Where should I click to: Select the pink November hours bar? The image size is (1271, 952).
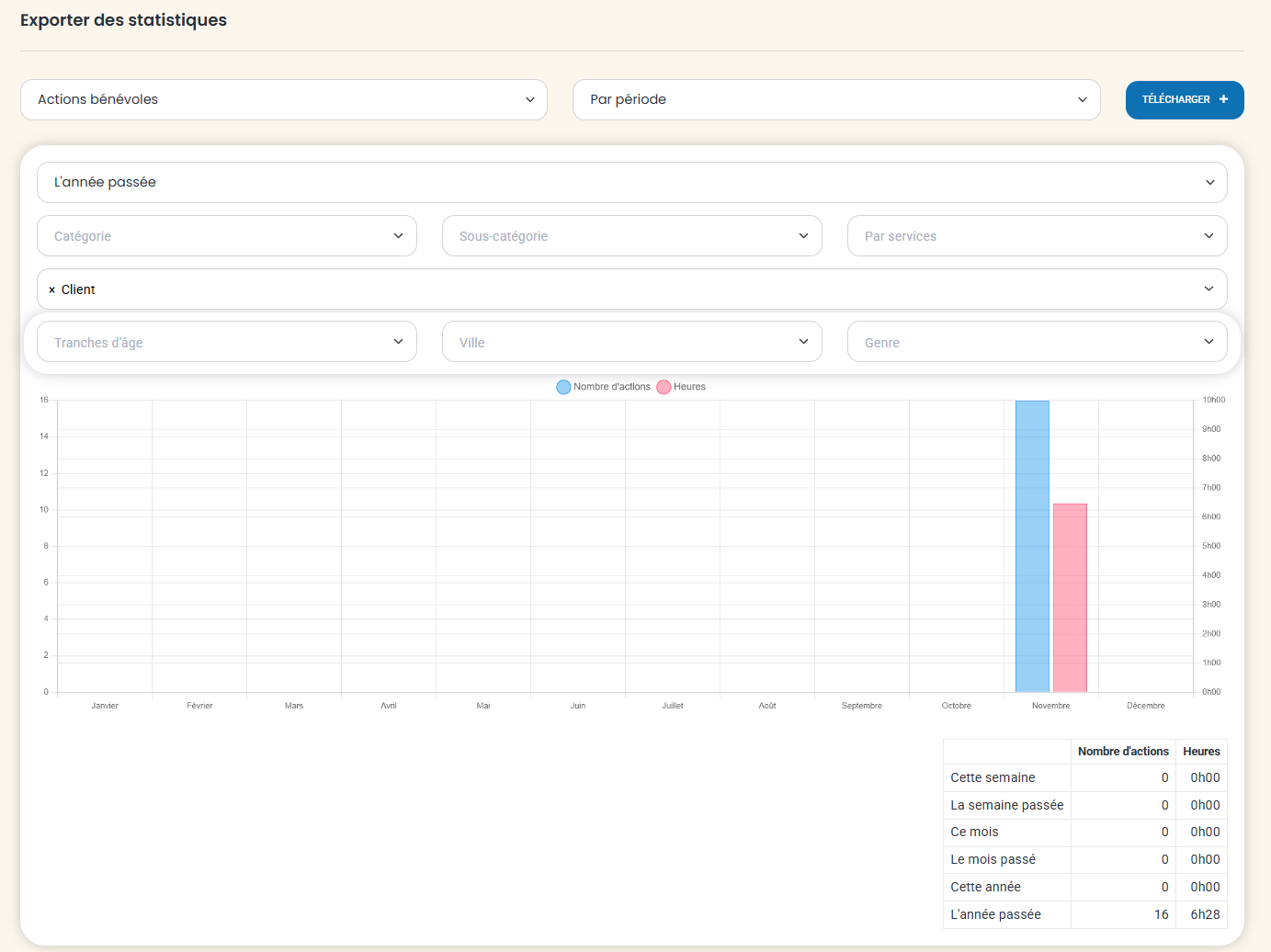[x=1070, y=597]
